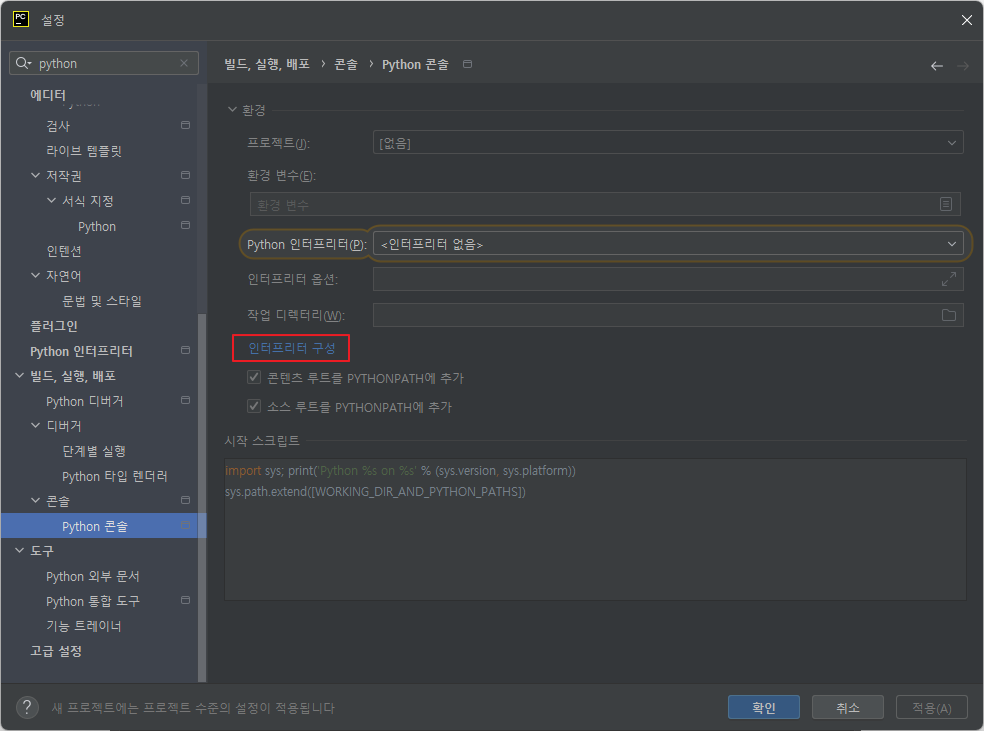The width and height of the screenshot is (984, 731).
Task: Collapse the 서식 지정 tree node
Action: [51, 200]
